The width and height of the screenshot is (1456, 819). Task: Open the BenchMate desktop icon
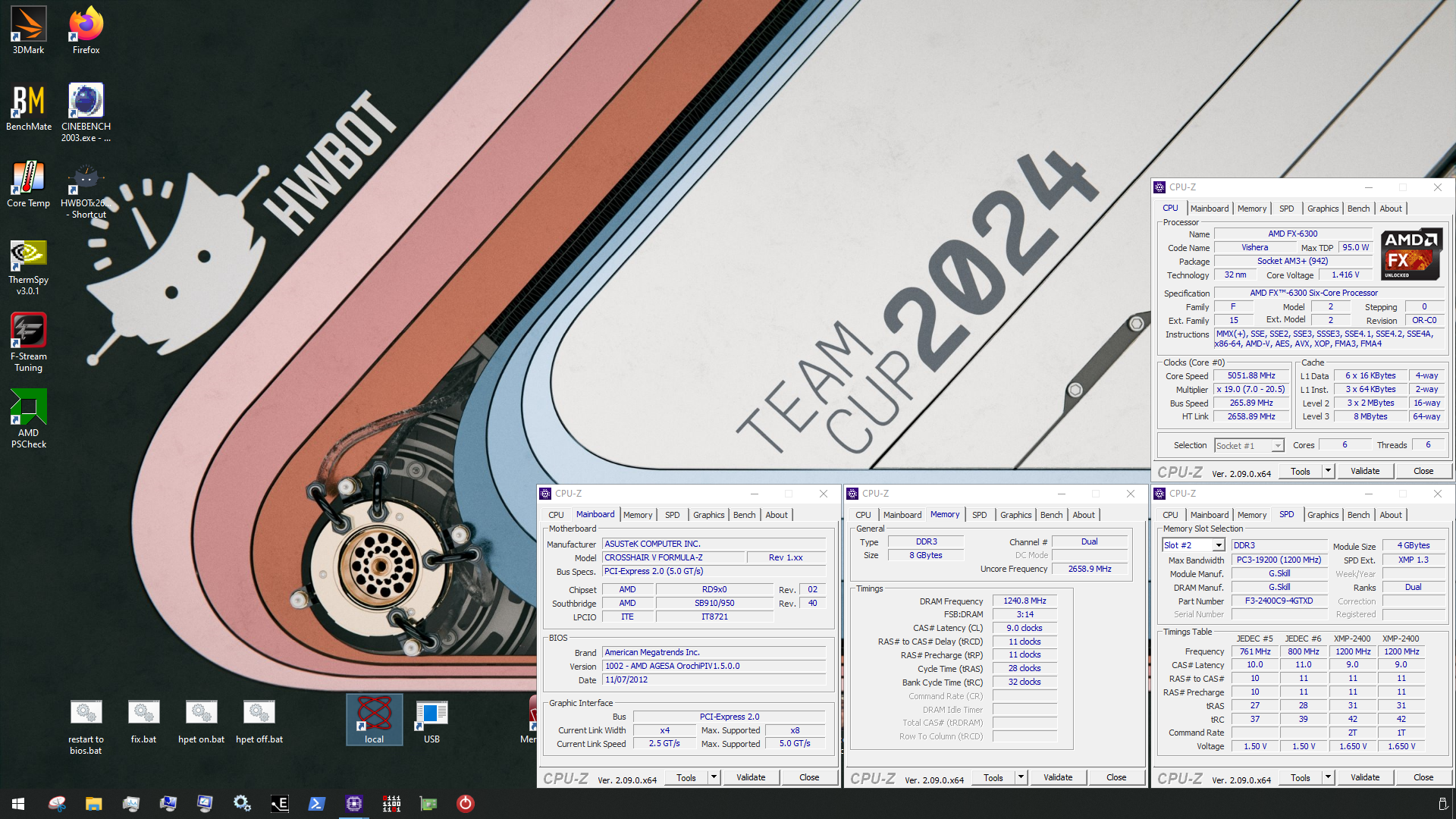click(28, 107)
